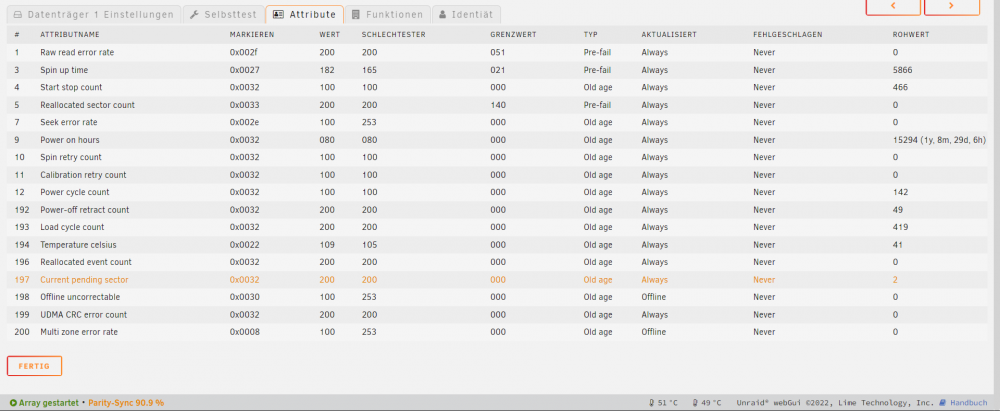The width and height of the screenshot is (1000, 411).
Task: Click the wrench icon on Selbsttest tab
Action: 195,14
